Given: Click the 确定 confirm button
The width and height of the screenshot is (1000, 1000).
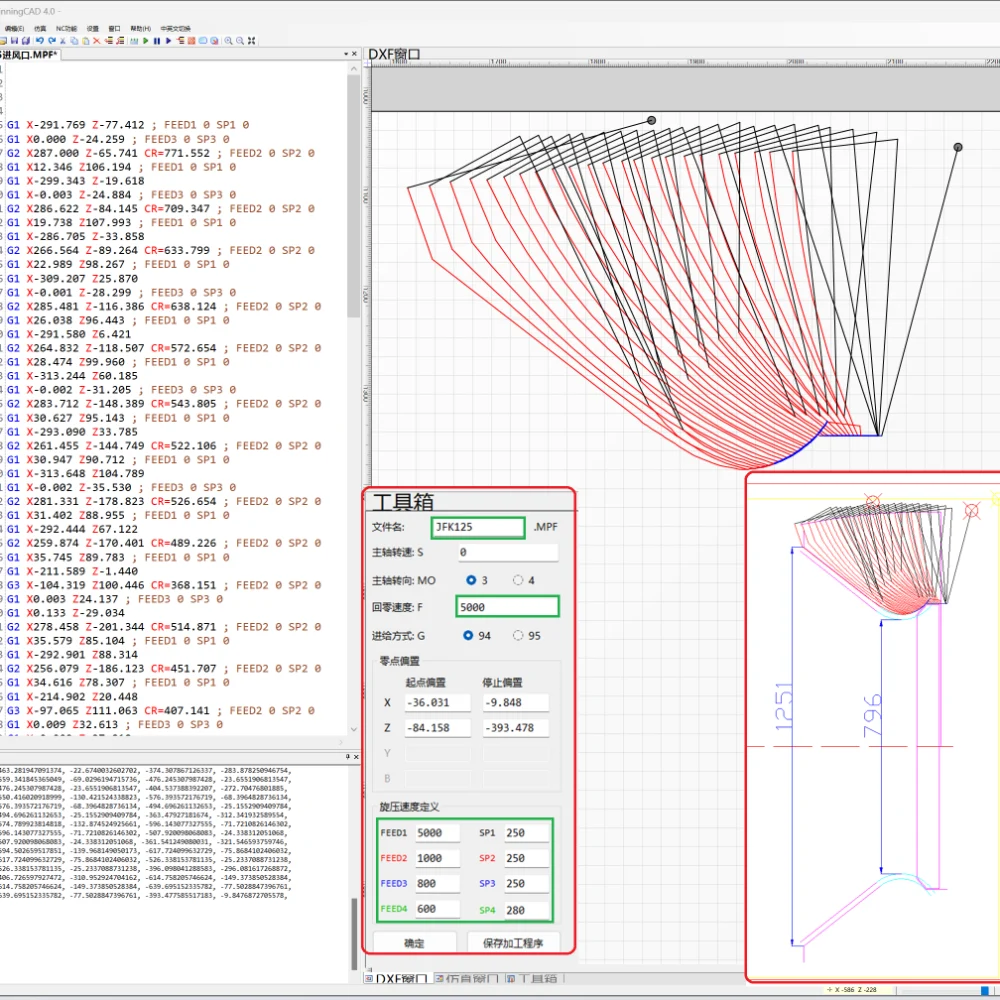Looking at the screenshot, I should pos(414,942).
